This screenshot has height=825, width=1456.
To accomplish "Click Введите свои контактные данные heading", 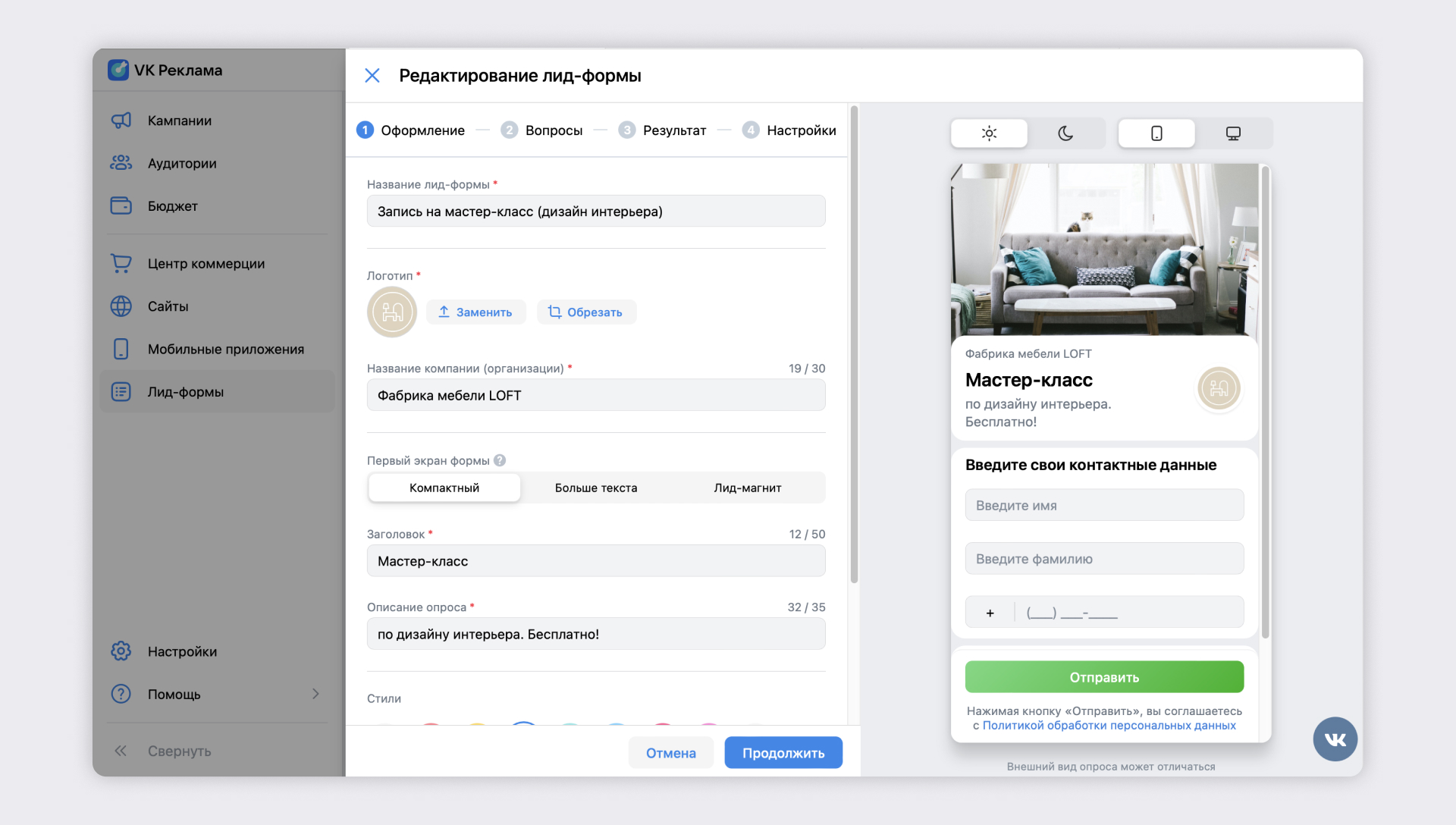I will point(1090,465).
